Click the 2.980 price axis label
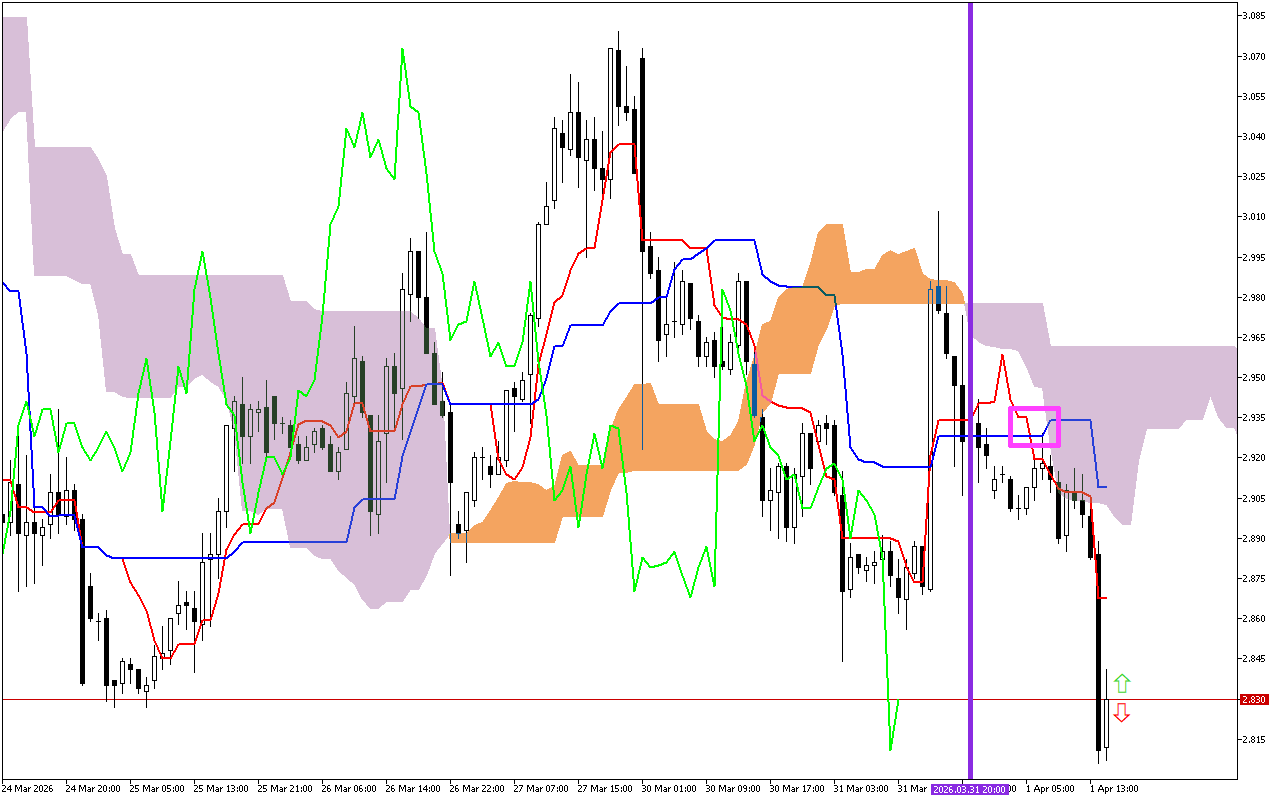Viewport: 1280px width, 800px height. point(1254,298)
